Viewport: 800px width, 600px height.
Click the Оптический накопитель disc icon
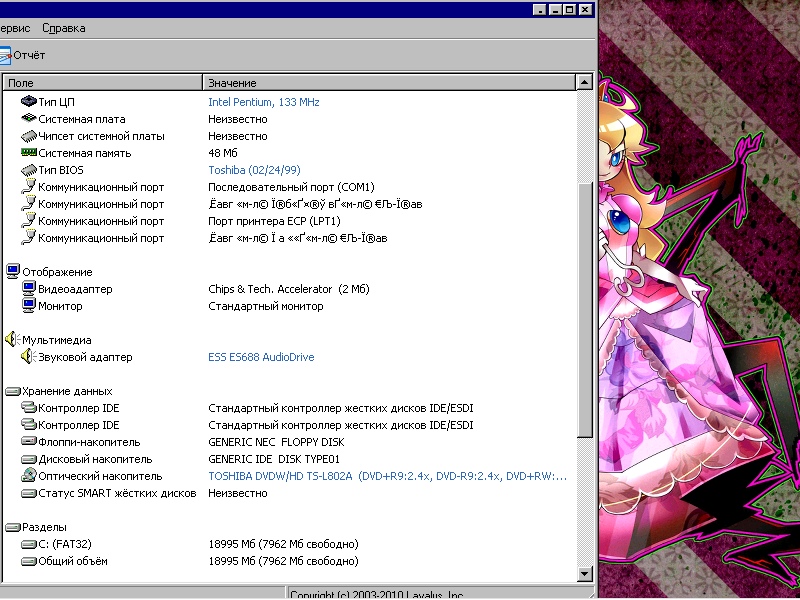tap(29, 475)
